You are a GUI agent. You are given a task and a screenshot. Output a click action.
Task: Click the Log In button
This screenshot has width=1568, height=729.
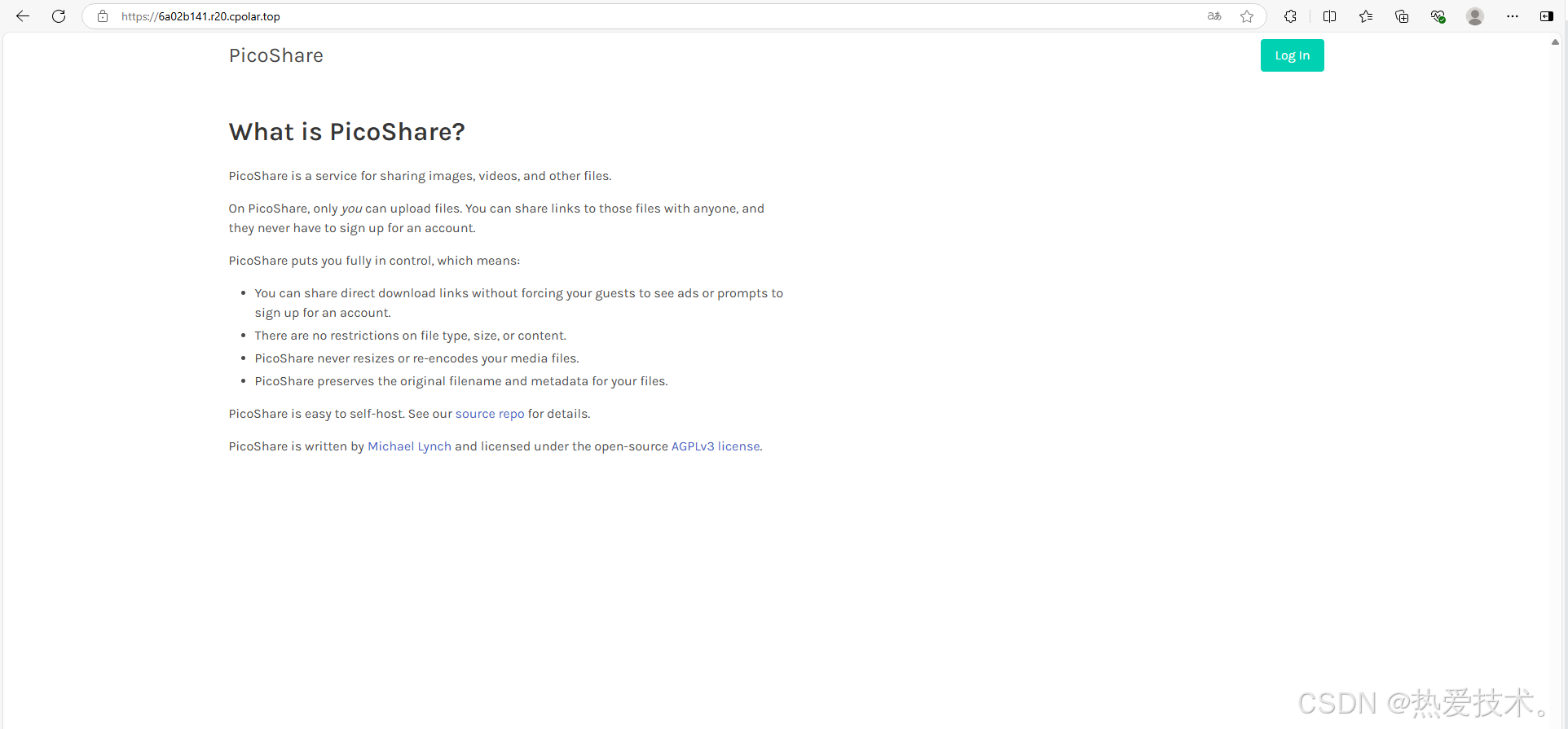1293,55
